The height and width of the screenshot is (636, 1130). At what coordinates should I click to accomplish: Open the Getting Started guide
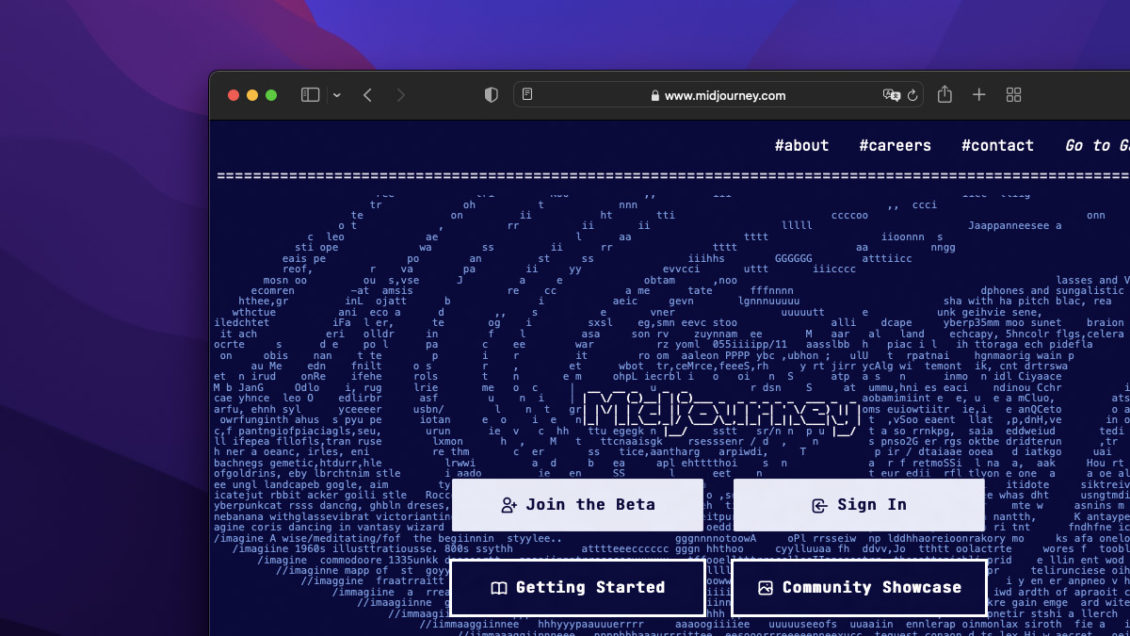(578, 588)
